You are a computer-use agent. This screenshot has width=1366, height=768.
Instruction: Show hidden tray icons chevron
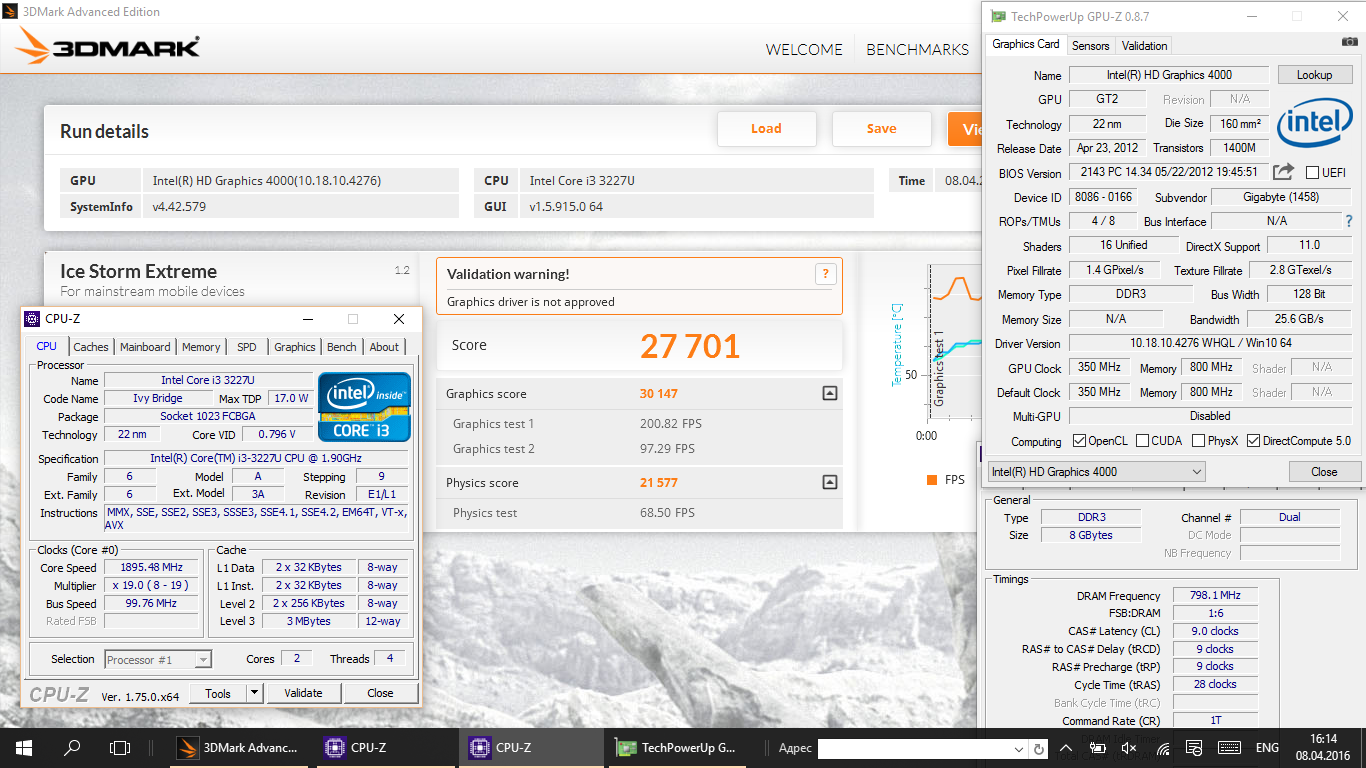[1067, 747]
